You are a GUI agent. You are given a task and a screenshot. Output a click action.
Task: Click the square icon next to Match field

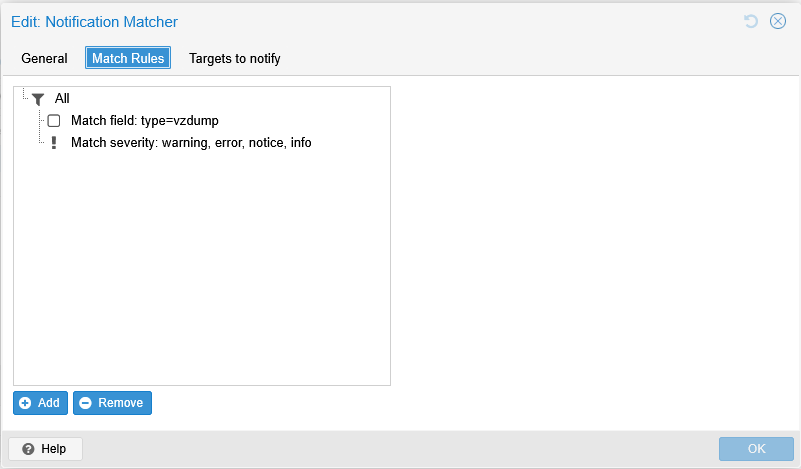tap(54, 121)
